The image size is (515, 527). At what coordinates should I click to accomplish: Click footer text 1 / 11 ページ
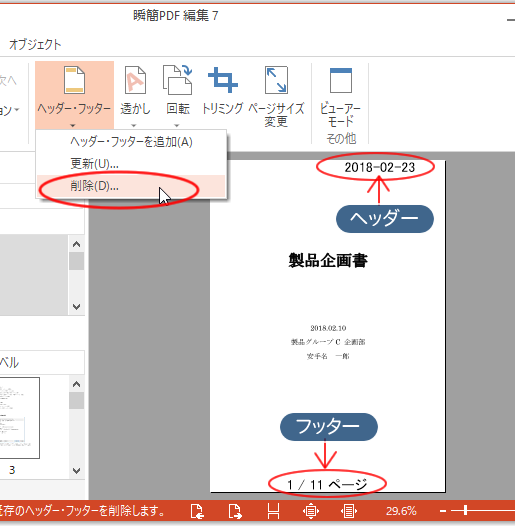coord(327,485)
